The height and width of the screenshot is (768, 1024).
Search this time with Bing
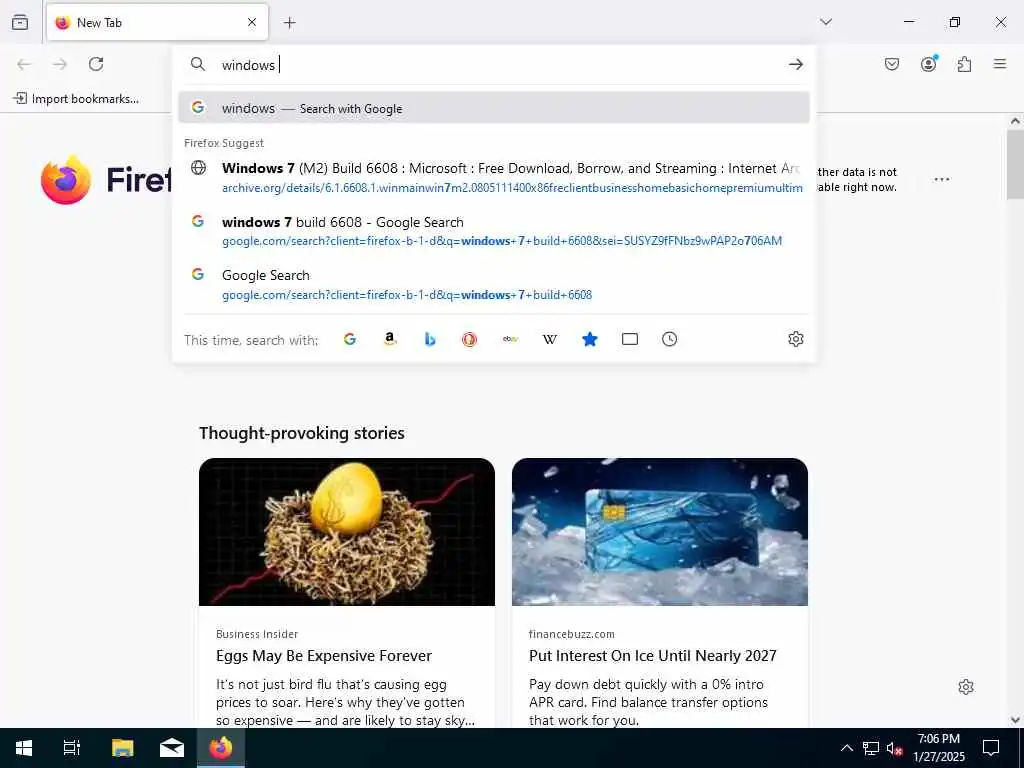coord(430,339)
